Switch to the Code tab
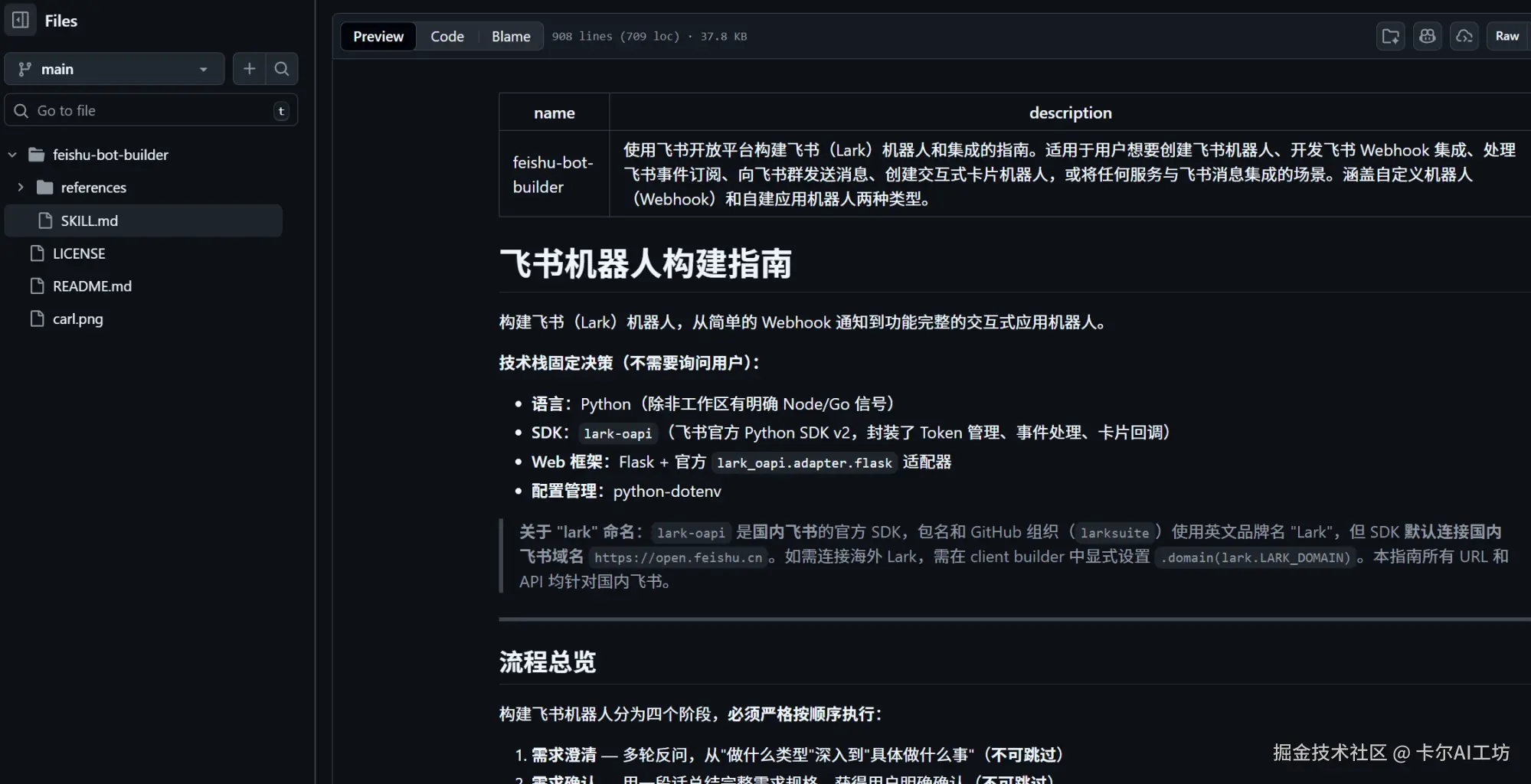The width and height of the screenshot is (1531, 784). pyautogui.click(x=447, y=36)
